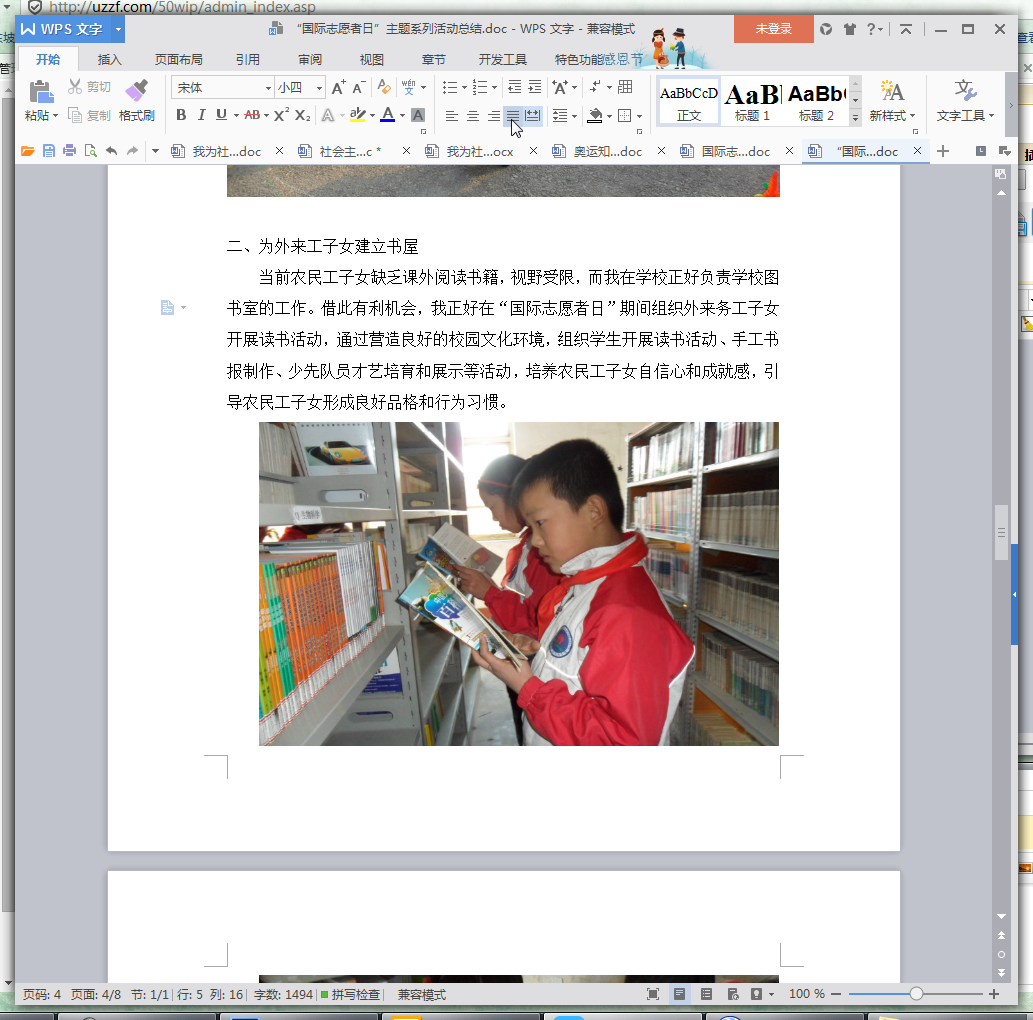Apply subscript X₂ formatting
The width and height of the screenshot is (1033, 1020).
[302, 115]
